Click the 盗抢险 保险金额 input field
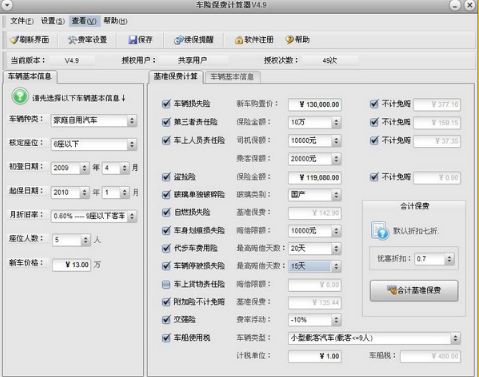479x377 pixels. [x=315, y=178]
